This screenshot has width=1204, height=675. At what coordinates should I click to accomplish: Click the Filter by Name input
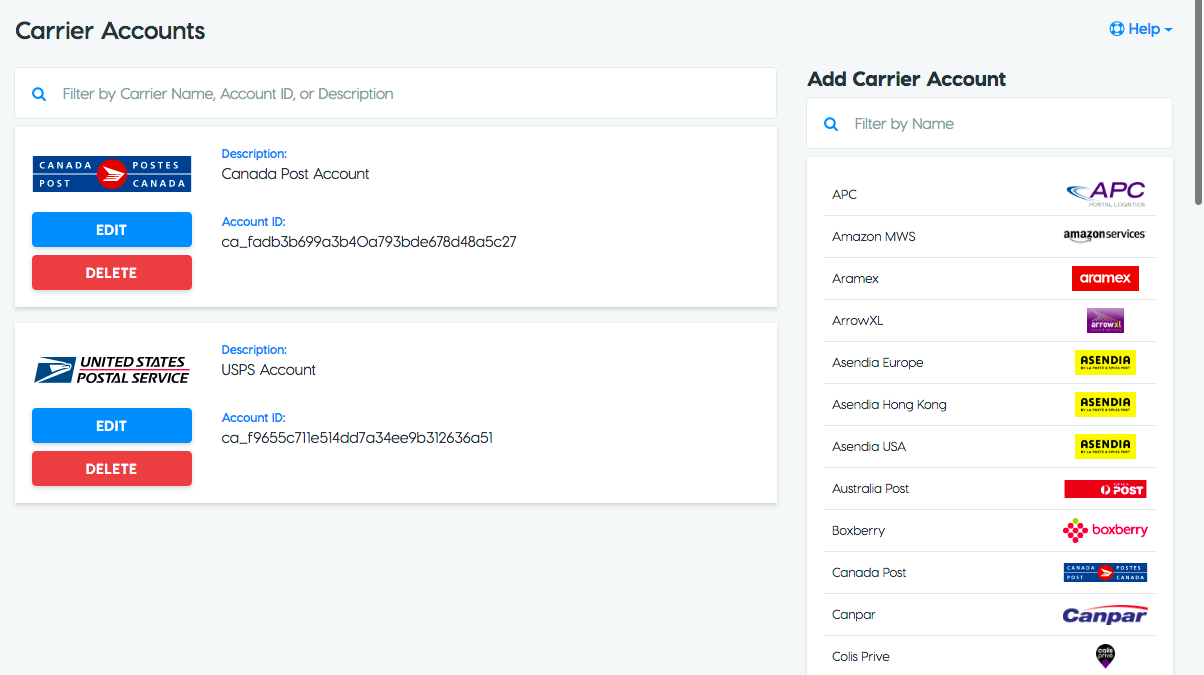(989, 123)
